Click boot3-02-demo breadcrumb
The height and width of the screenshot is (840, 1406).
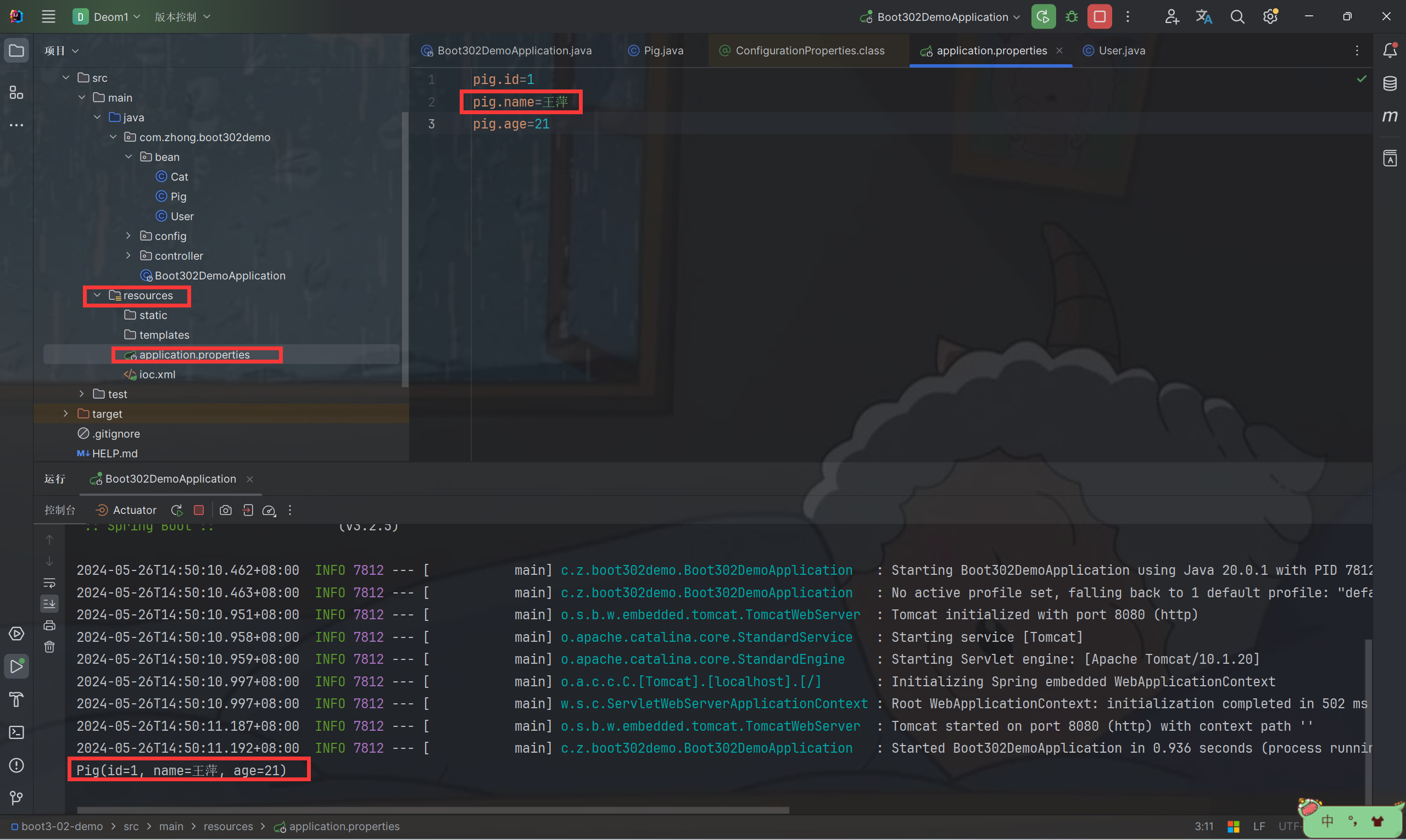[57, 826]
